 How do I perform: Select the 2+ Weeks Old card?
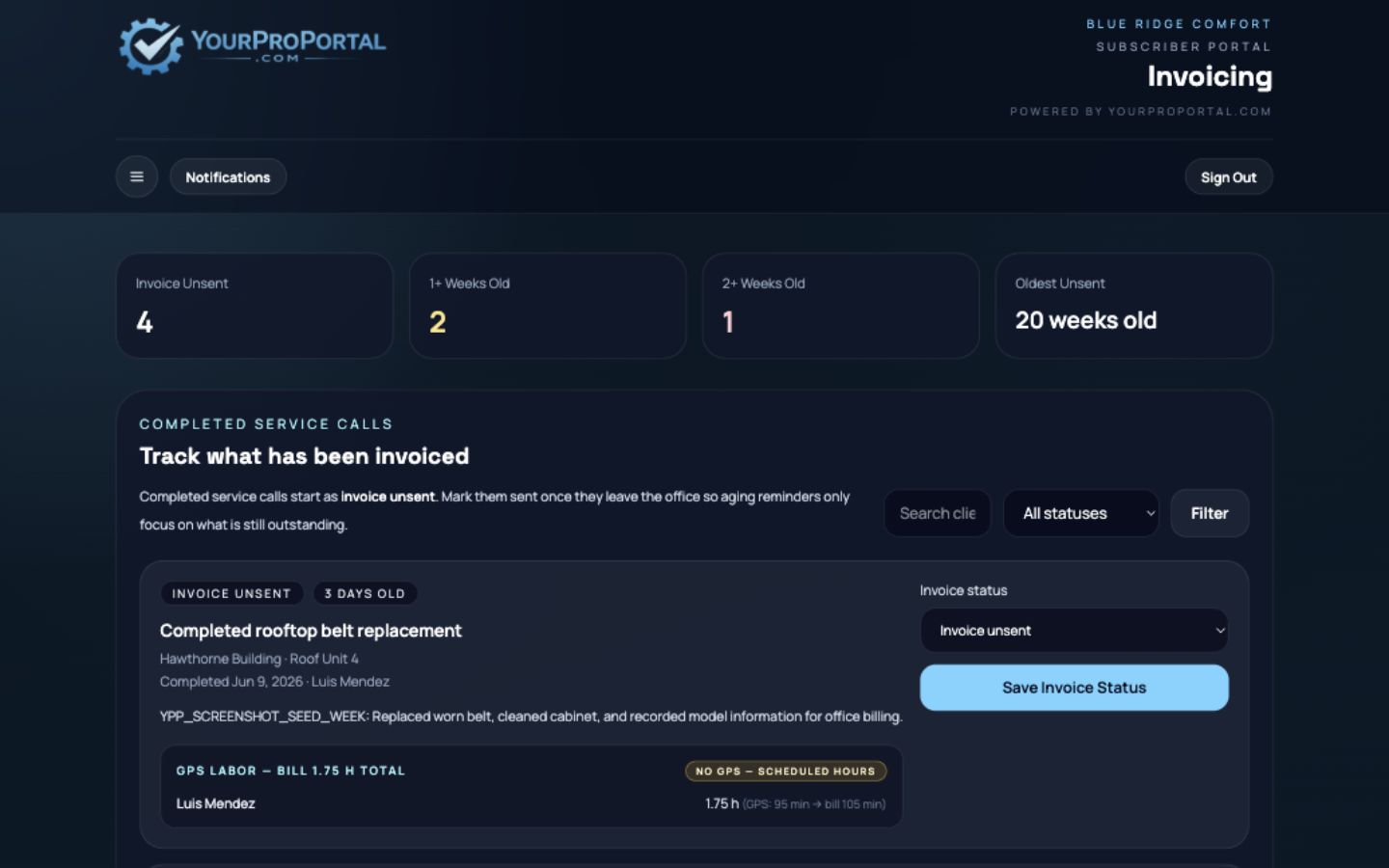point(841,306)
